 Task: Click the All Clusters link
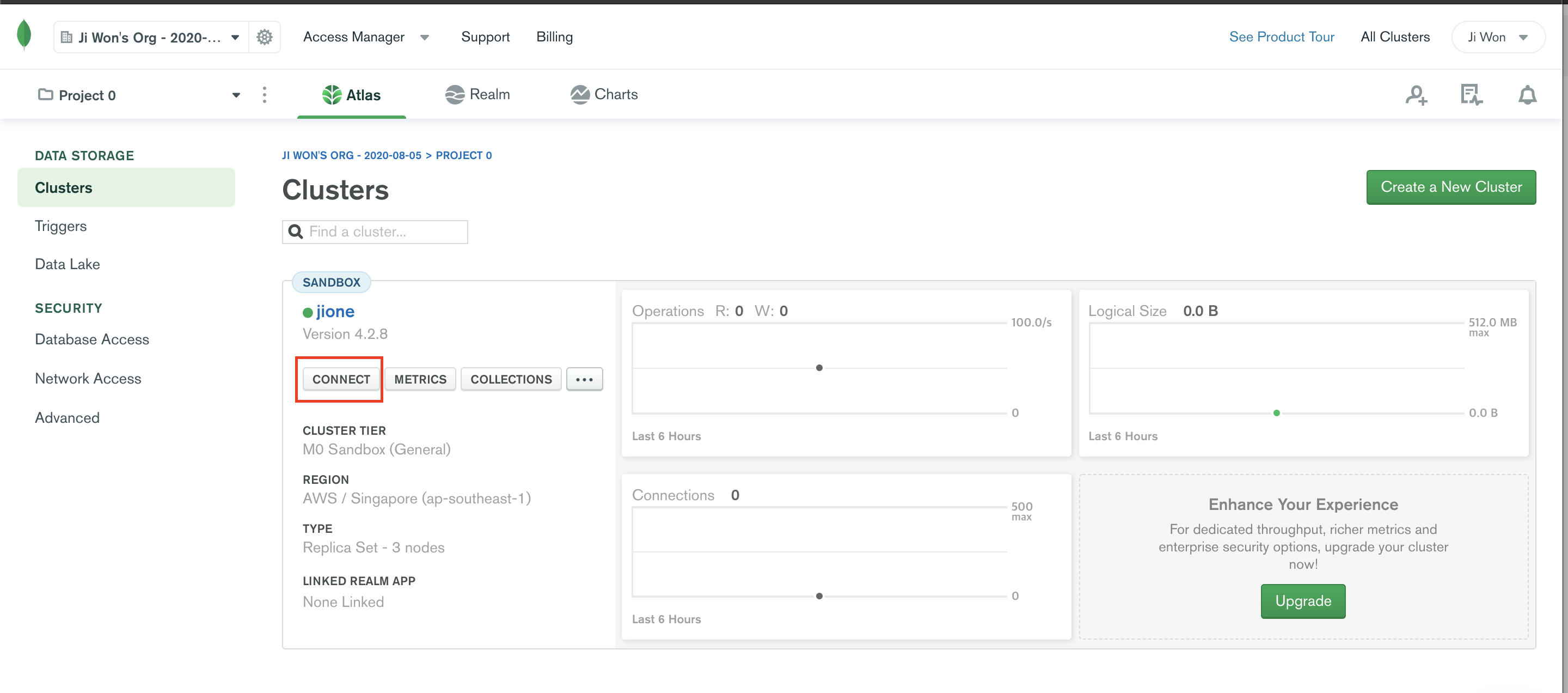click(x=1394, y=37)
